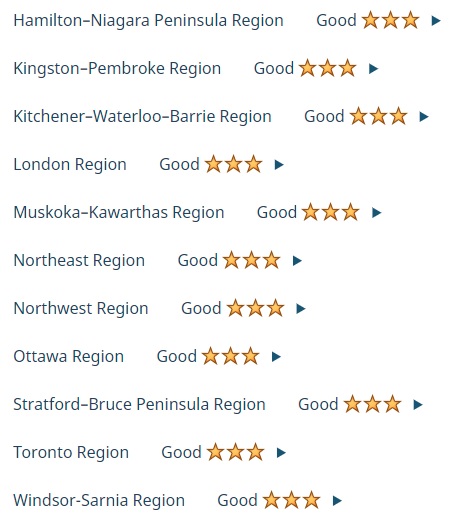
Task: Select the London Region link
Action: (70, 165)
